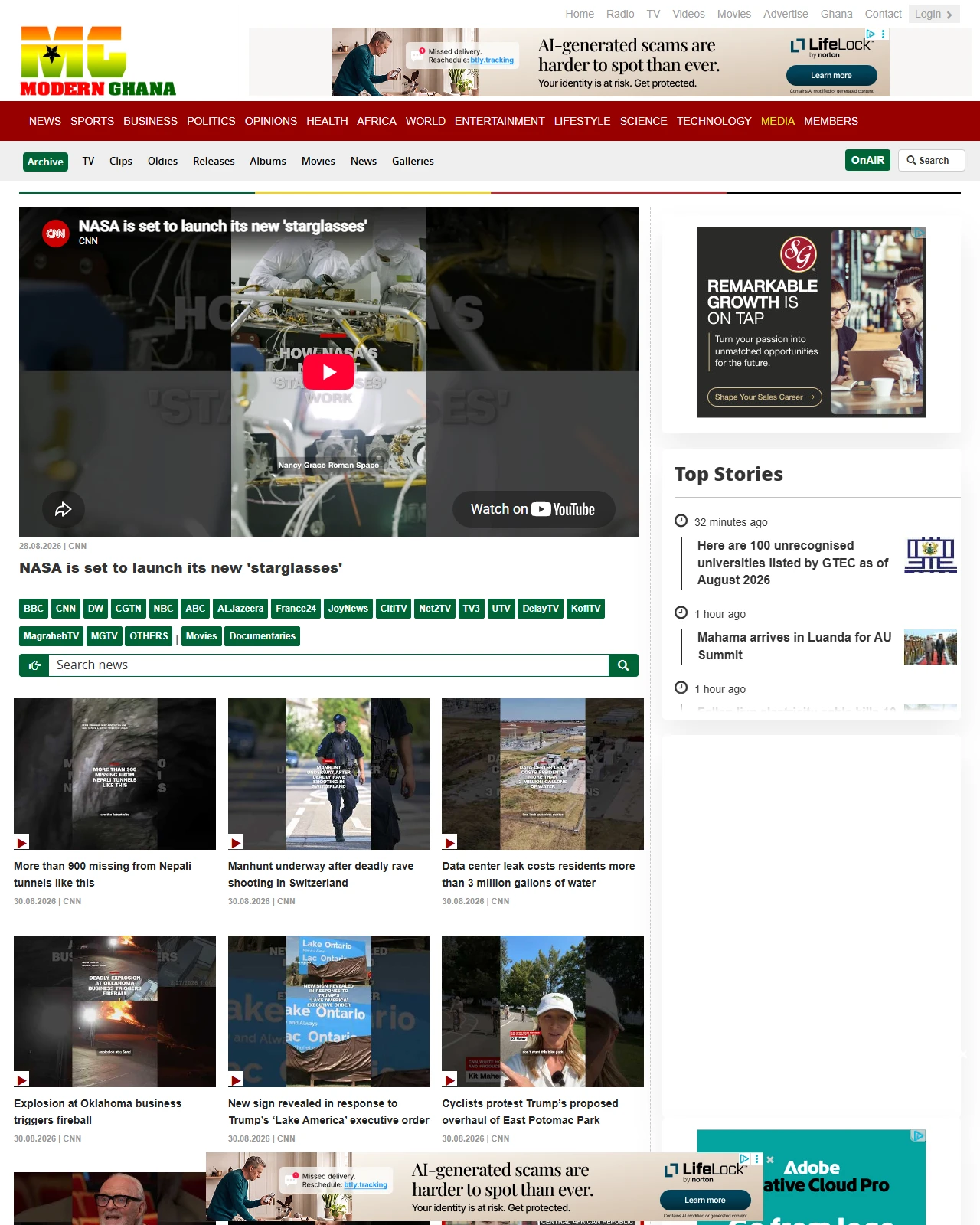Open the Mahama Luanda story thumbnail
Image resolution: width=980 pixels, height=1225 pixels.
point(931,647)
